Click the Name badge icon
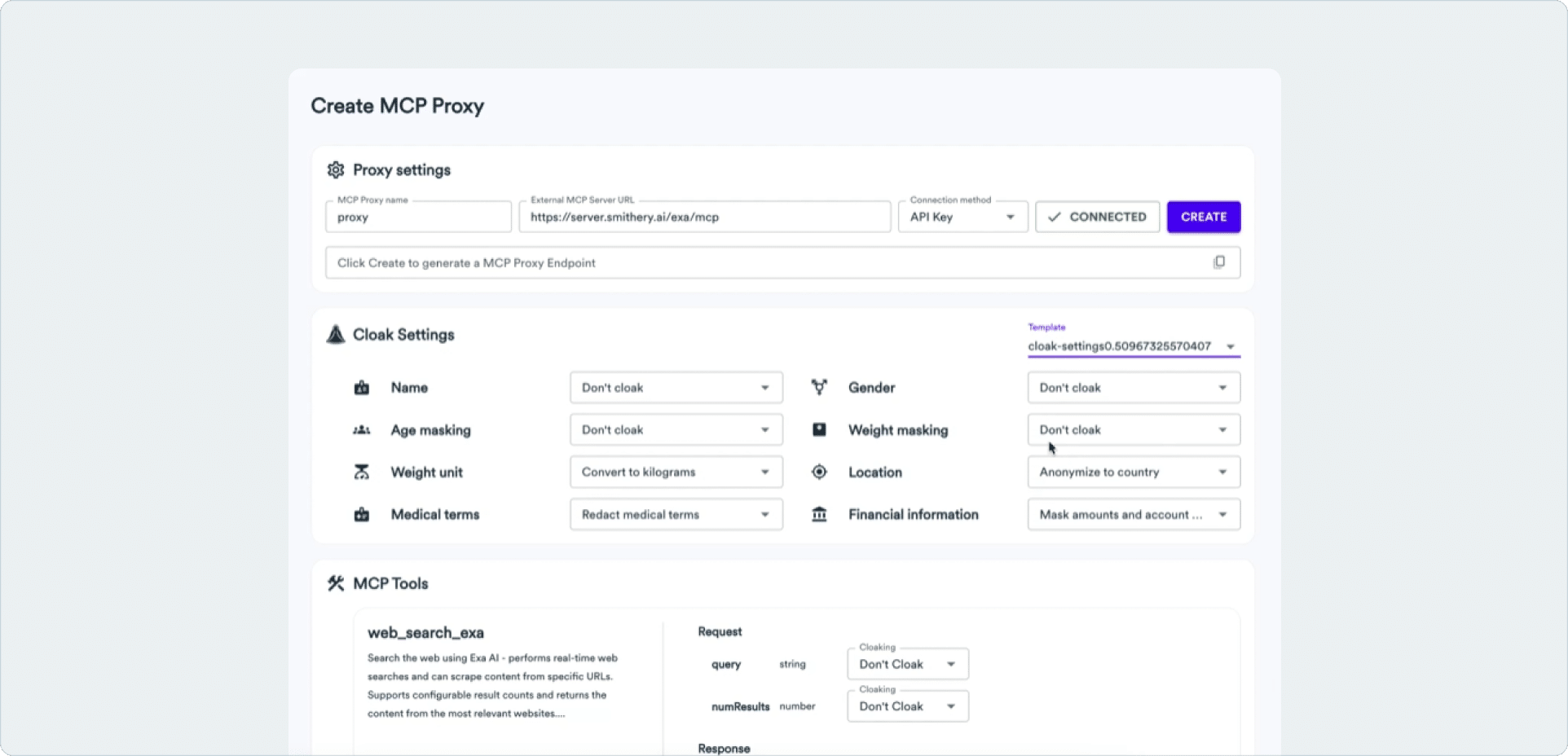This screenshot has width=1568, height=756. coord(362,388)
